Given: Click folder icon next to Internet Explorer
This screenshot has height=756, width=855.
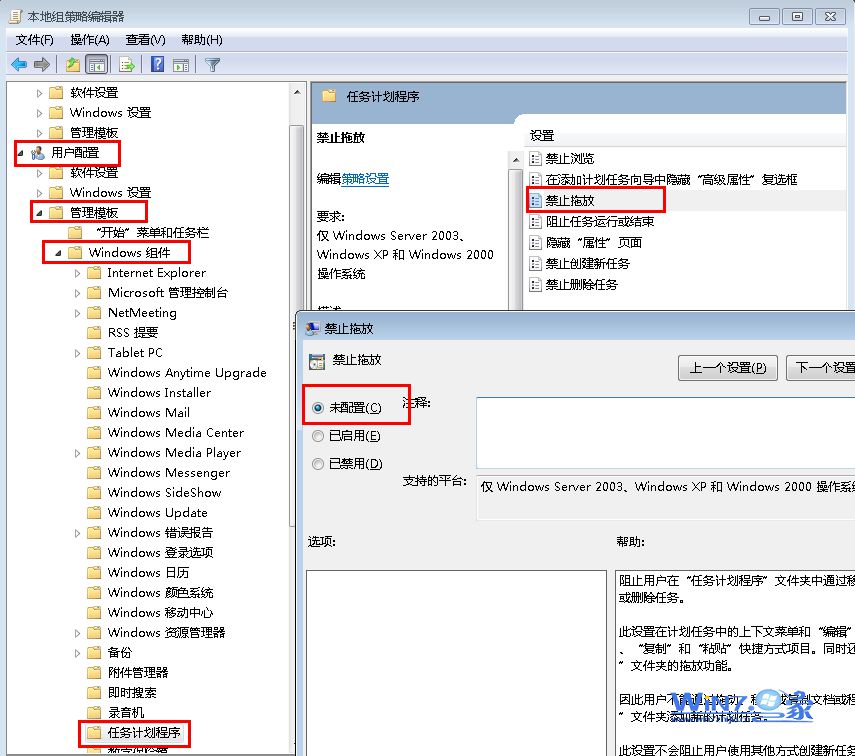Looking at the screenshot, I should (94, 273).
